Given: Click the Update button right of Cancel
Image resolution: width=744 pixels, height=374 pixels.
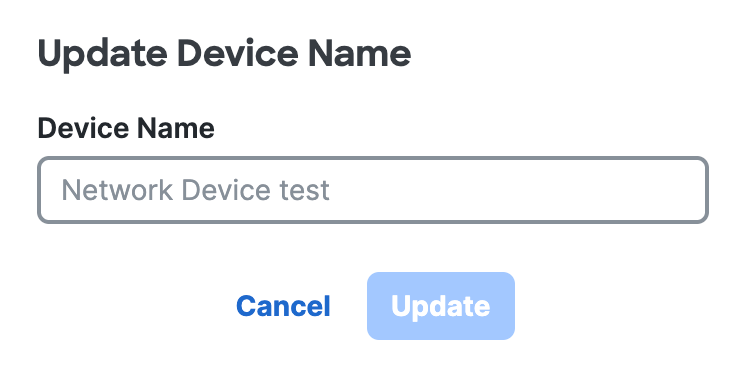Looking at the screenshot, I should (x=441, y=306).
